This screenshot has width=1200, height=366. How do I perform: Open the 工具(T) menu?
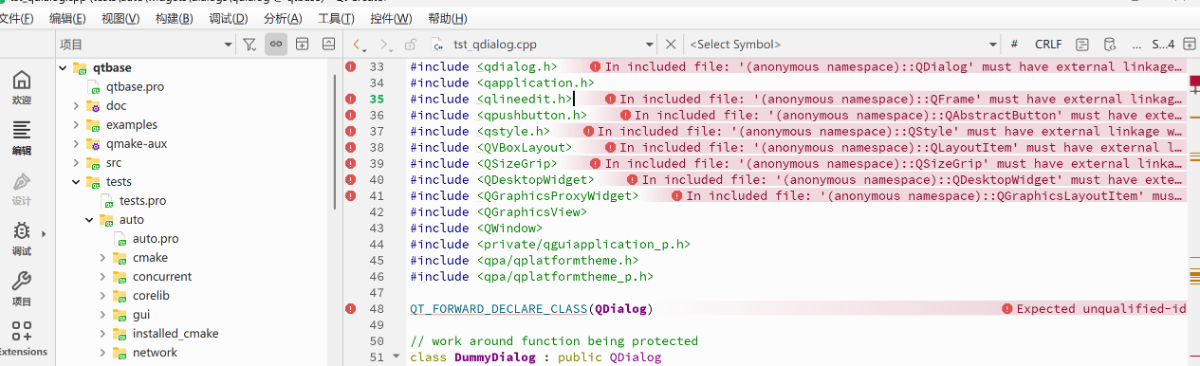pyautogui.click(x=337, y=19)
